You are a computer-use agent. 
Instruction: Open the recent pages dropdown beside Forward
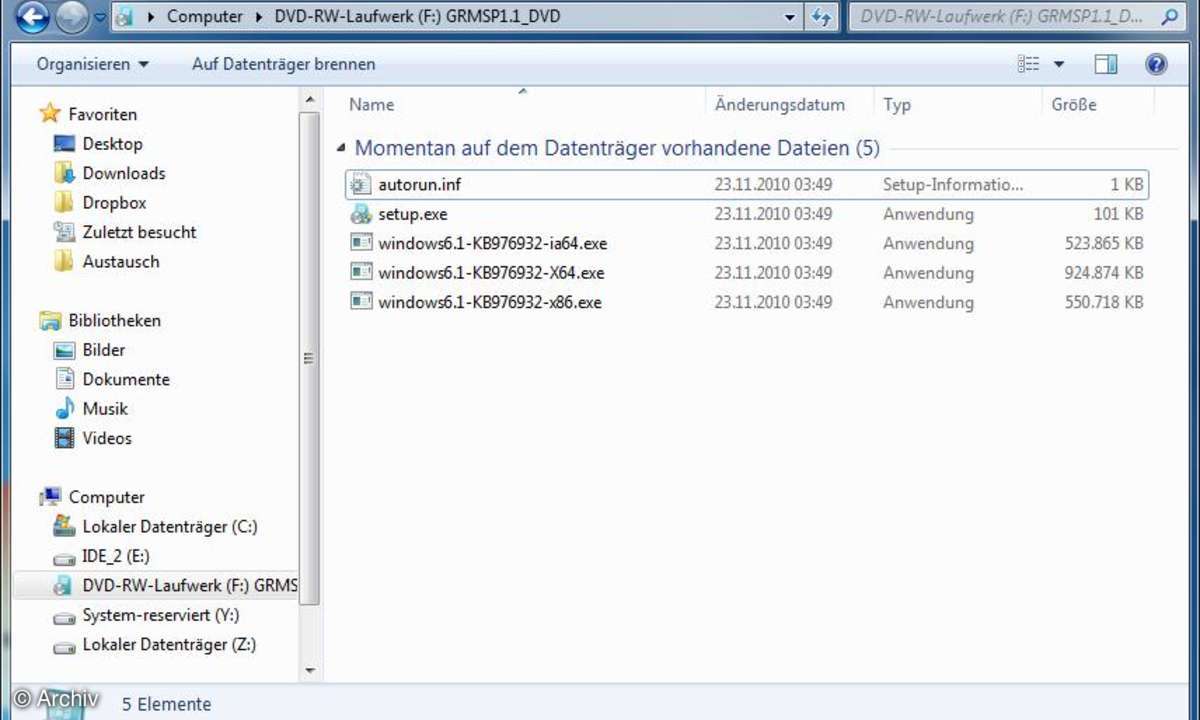(99, 18)
